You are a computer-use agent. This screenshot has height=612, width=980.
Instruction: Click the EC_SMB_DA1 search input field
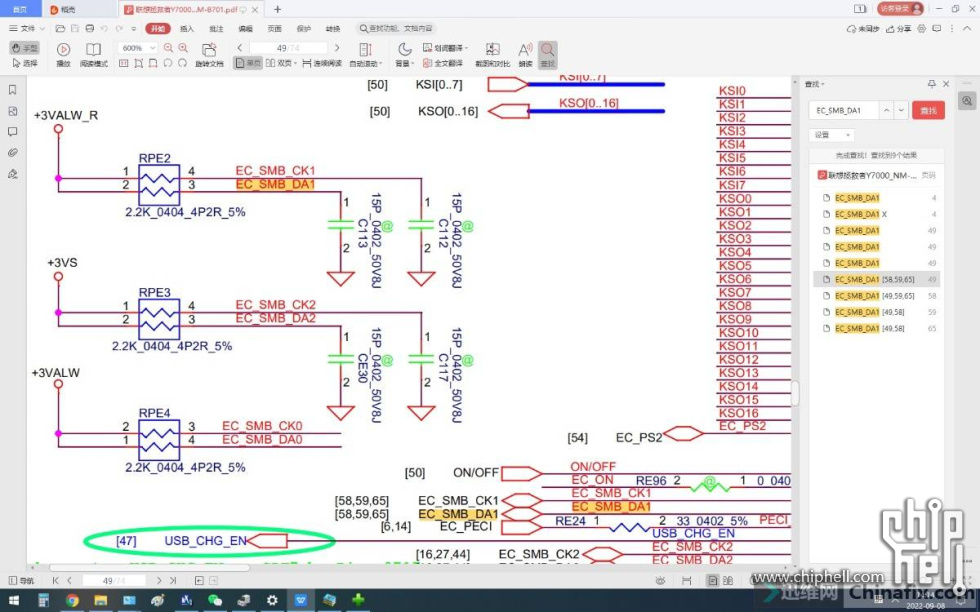(x=843, y=110)
